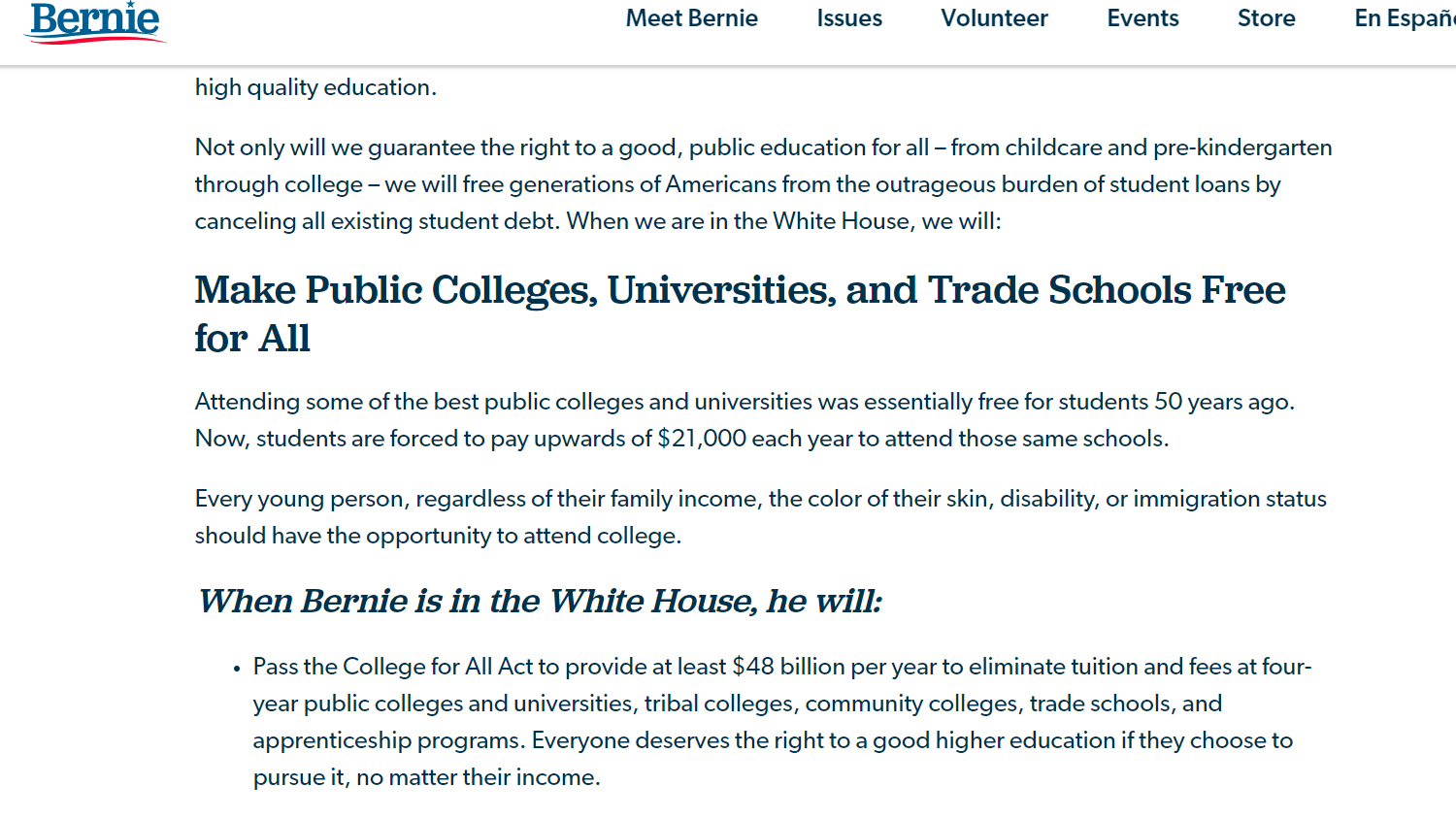The image size is (1456, 819).
Task: Click the star above the Bernie logo
Action: pos(130,4)
